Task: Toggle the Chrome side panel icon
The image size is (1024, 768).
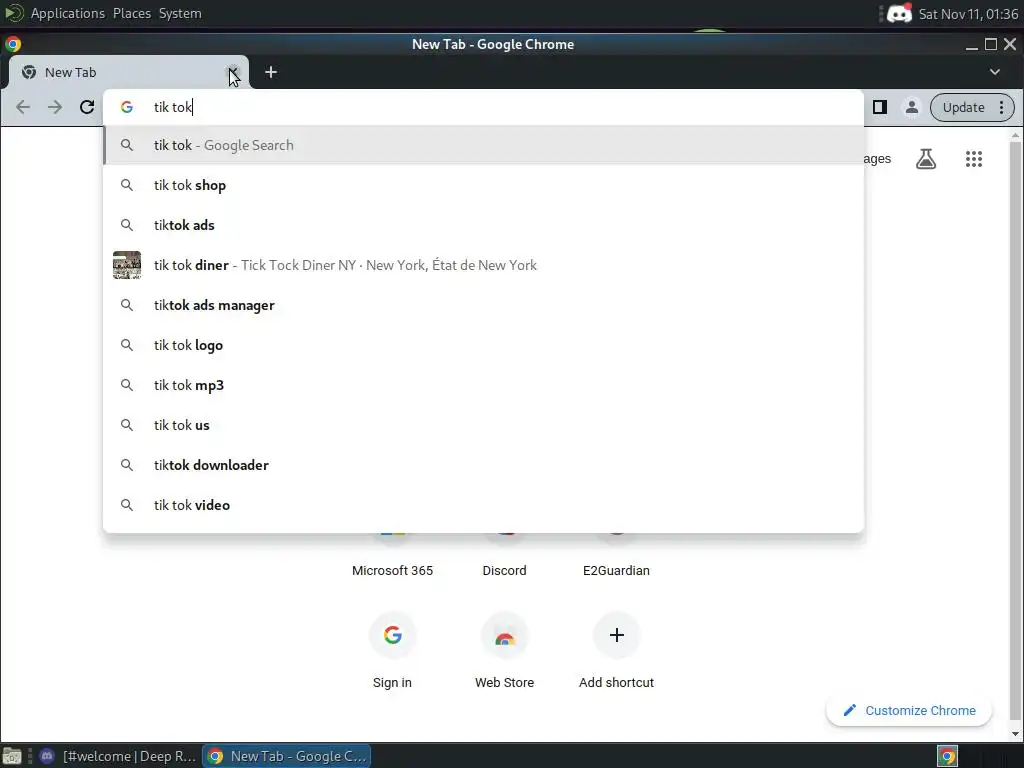Action: pos(880,107)
